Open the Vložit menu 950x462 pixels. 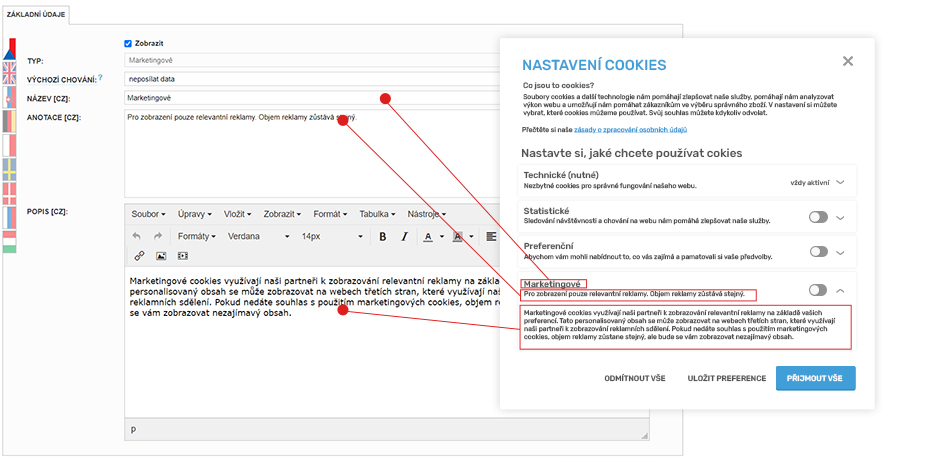pyautogui.click(x=239, y=214)
